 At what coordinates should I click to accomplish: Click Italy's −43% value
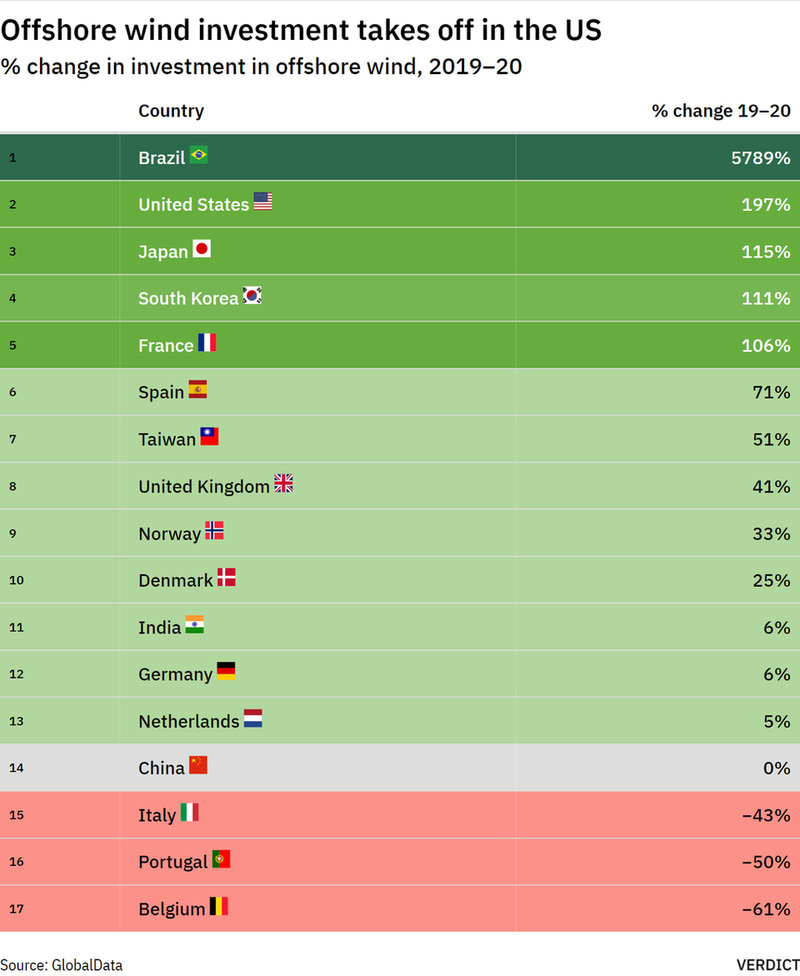click(766, 816)
